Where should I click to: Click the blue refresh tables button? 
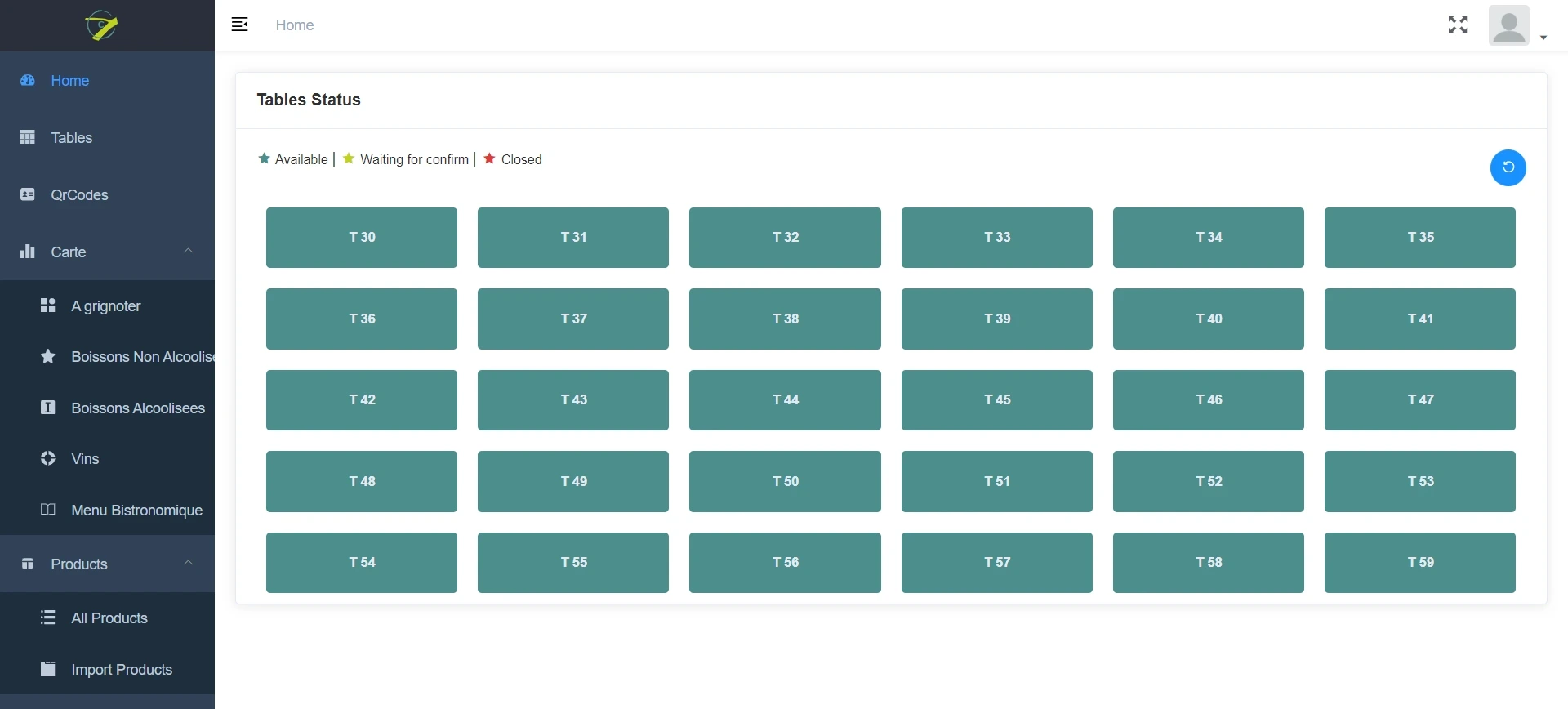coord(1508,168)
